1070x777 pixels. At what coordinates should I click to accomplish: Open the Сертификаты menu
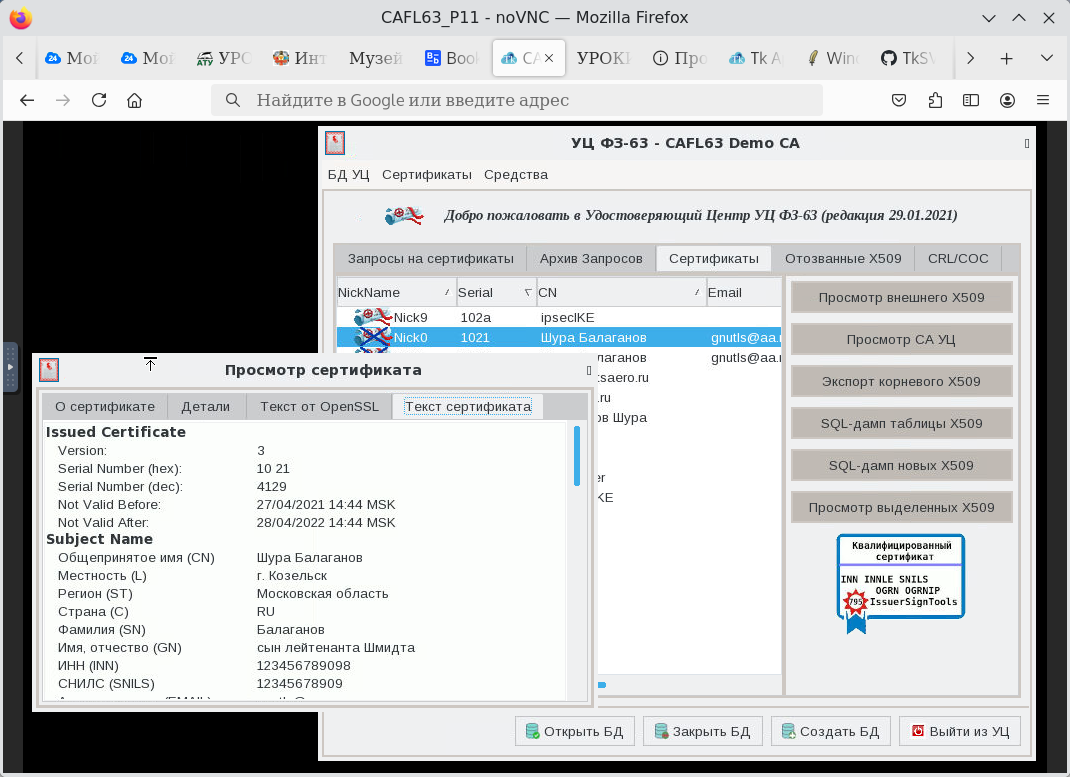426,175
